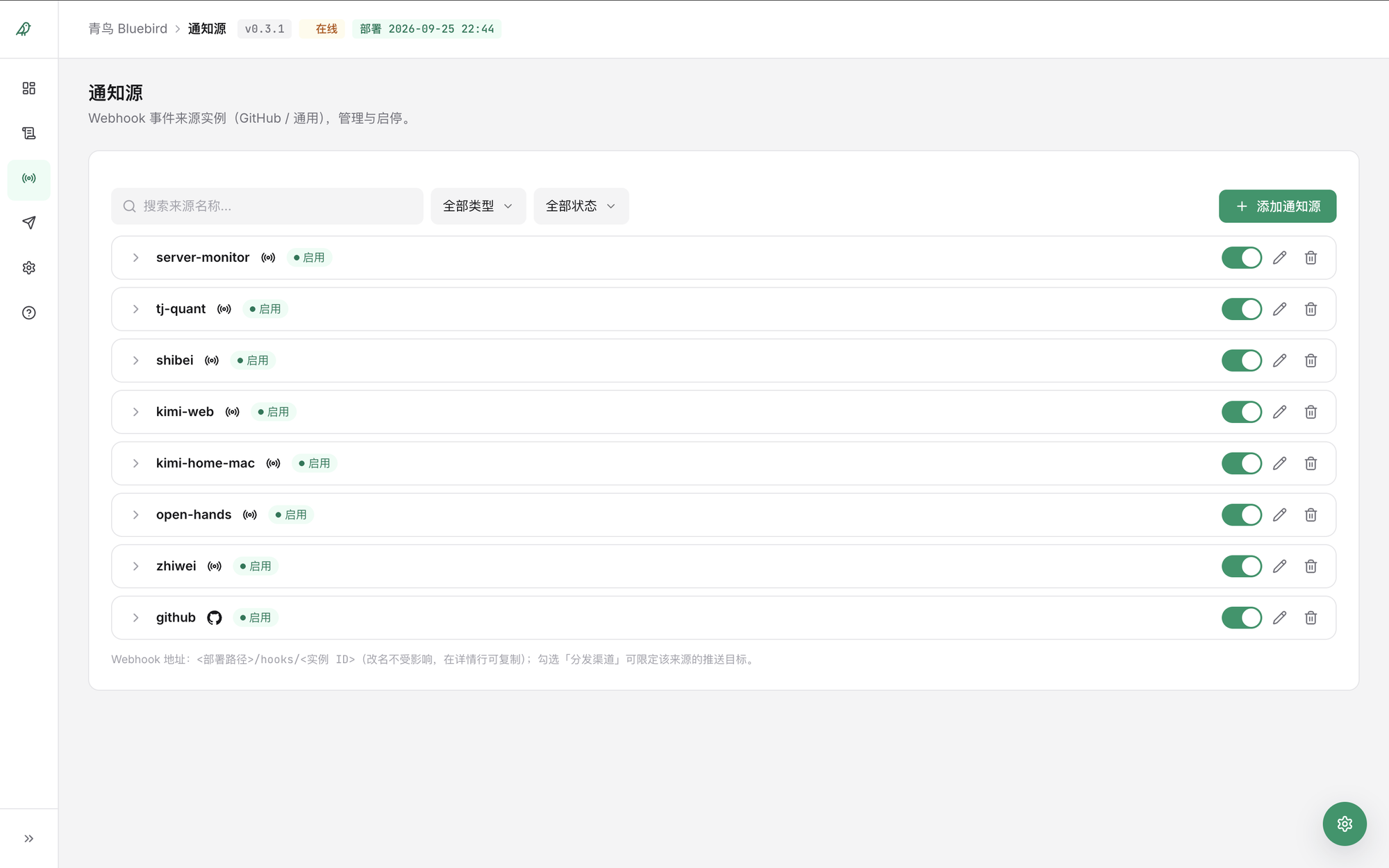This screenshot has height=868, width=1389.
Task: Click the tj-quant source name
Action: [181, 309]
